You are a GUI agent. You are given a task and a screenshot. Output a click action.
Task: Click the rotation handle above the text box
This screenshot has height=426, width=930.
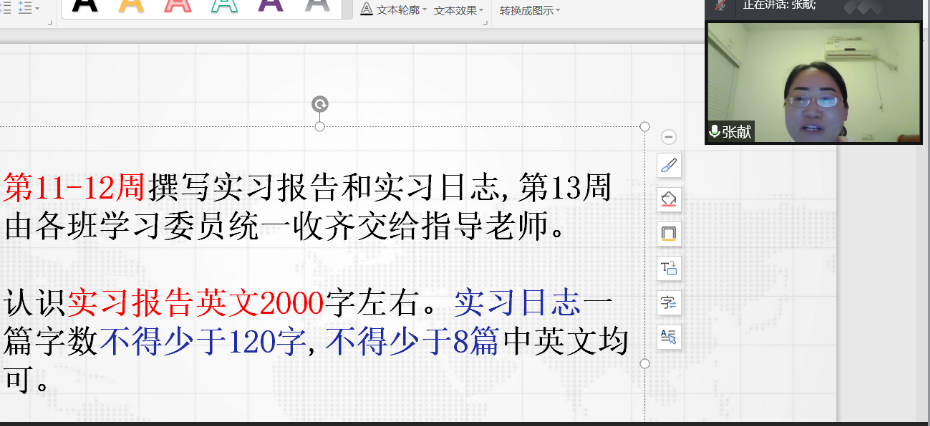pyautogui.click(x=320, y=104)
